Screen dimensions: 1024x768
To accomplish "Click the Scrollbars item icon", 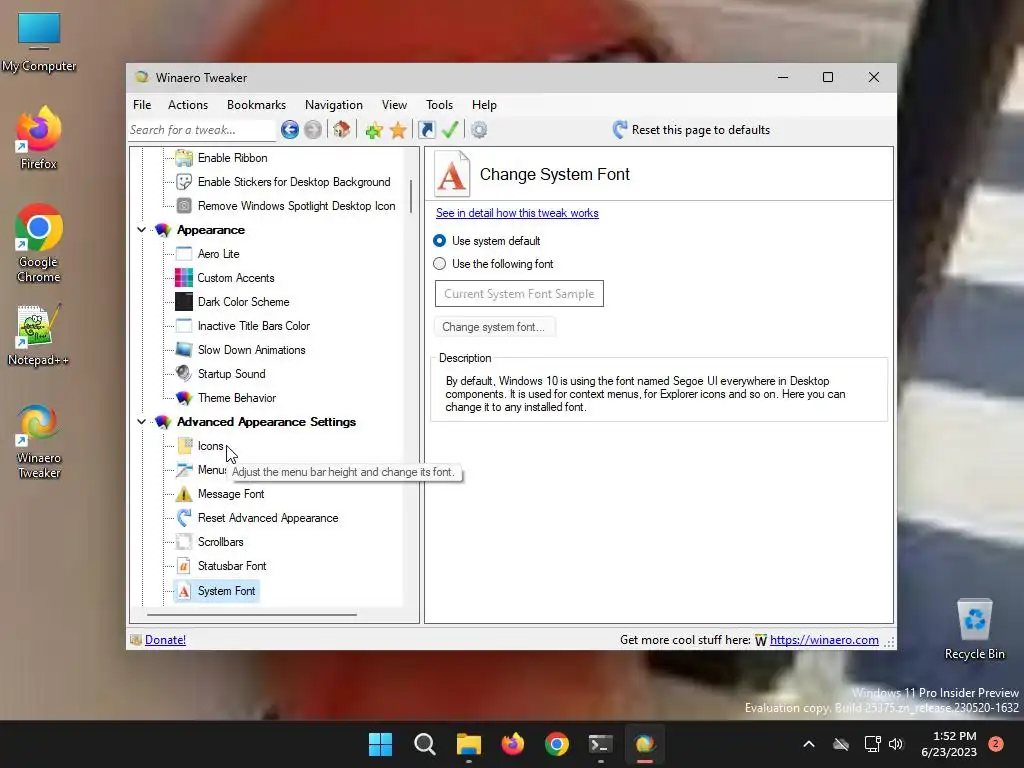I will pos(184,542).
